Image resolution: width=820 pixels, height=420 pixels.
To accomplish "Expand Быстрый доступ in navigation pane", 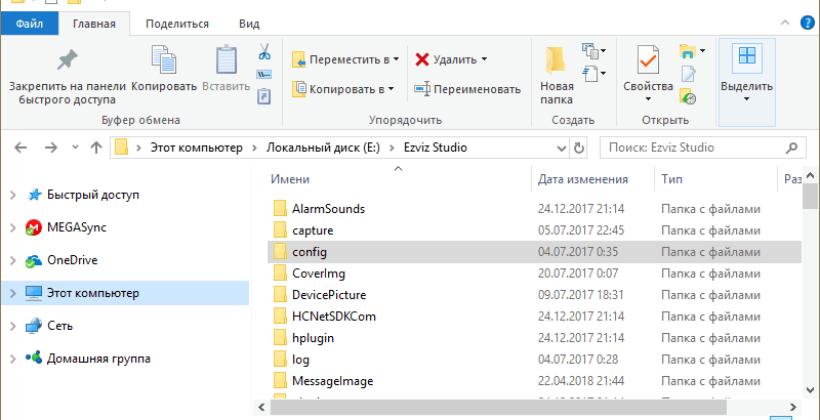I will coord(14,196).
